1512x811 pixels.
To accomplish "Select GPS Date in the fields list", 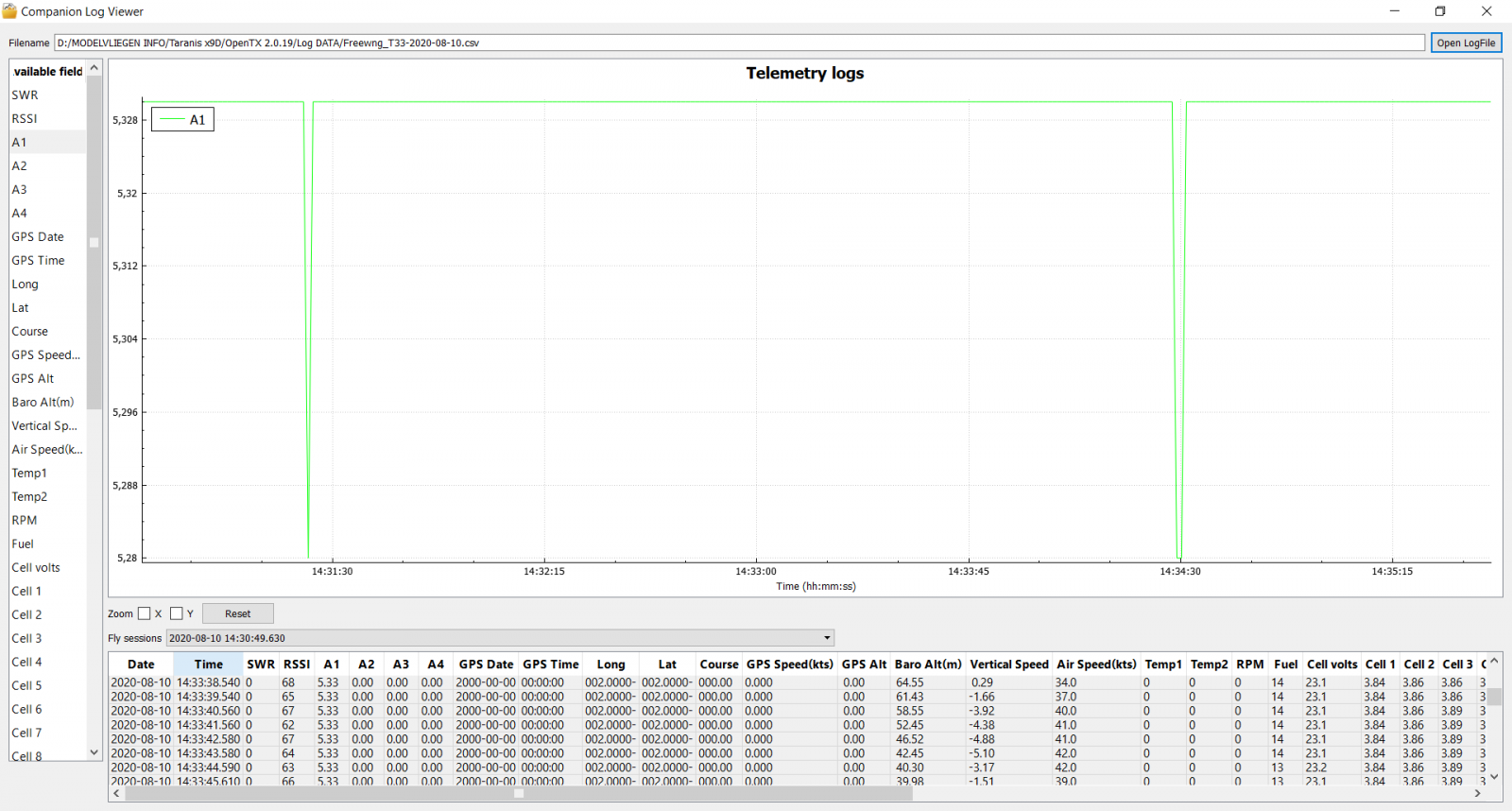I will pos(47,236).
